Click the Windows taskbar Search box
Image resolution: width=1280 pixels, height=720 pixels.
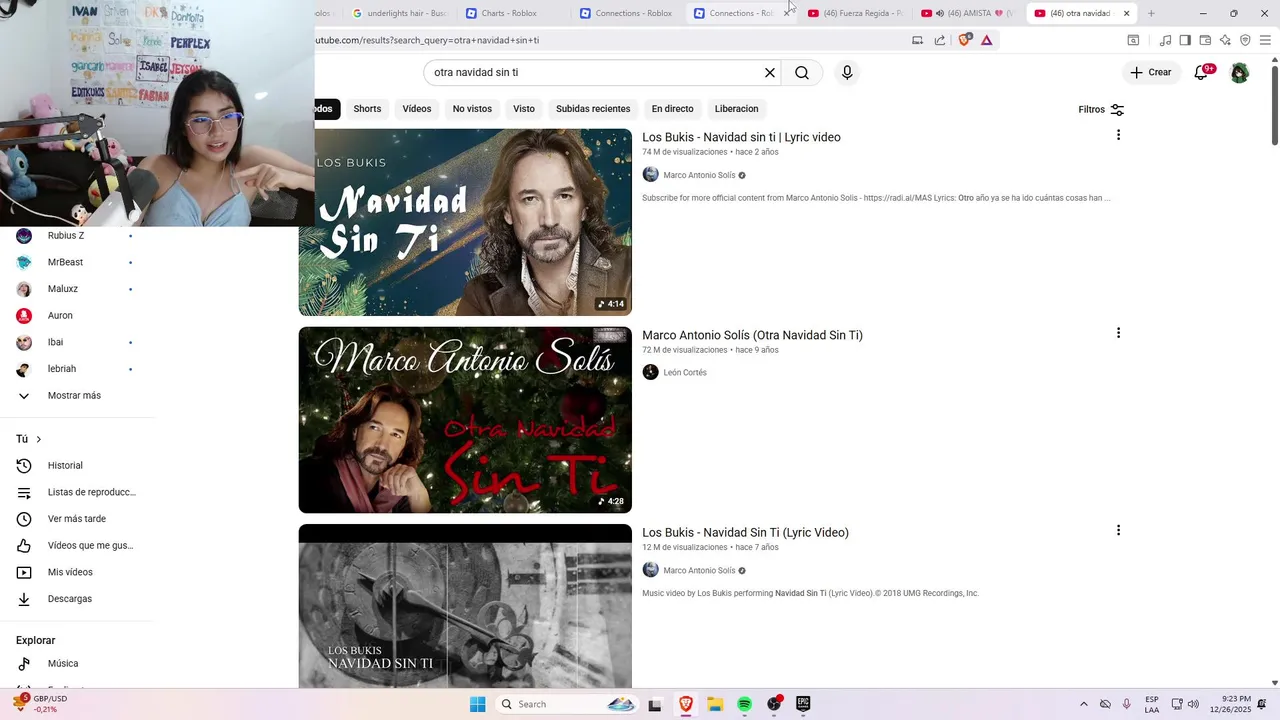coord(566,704)
